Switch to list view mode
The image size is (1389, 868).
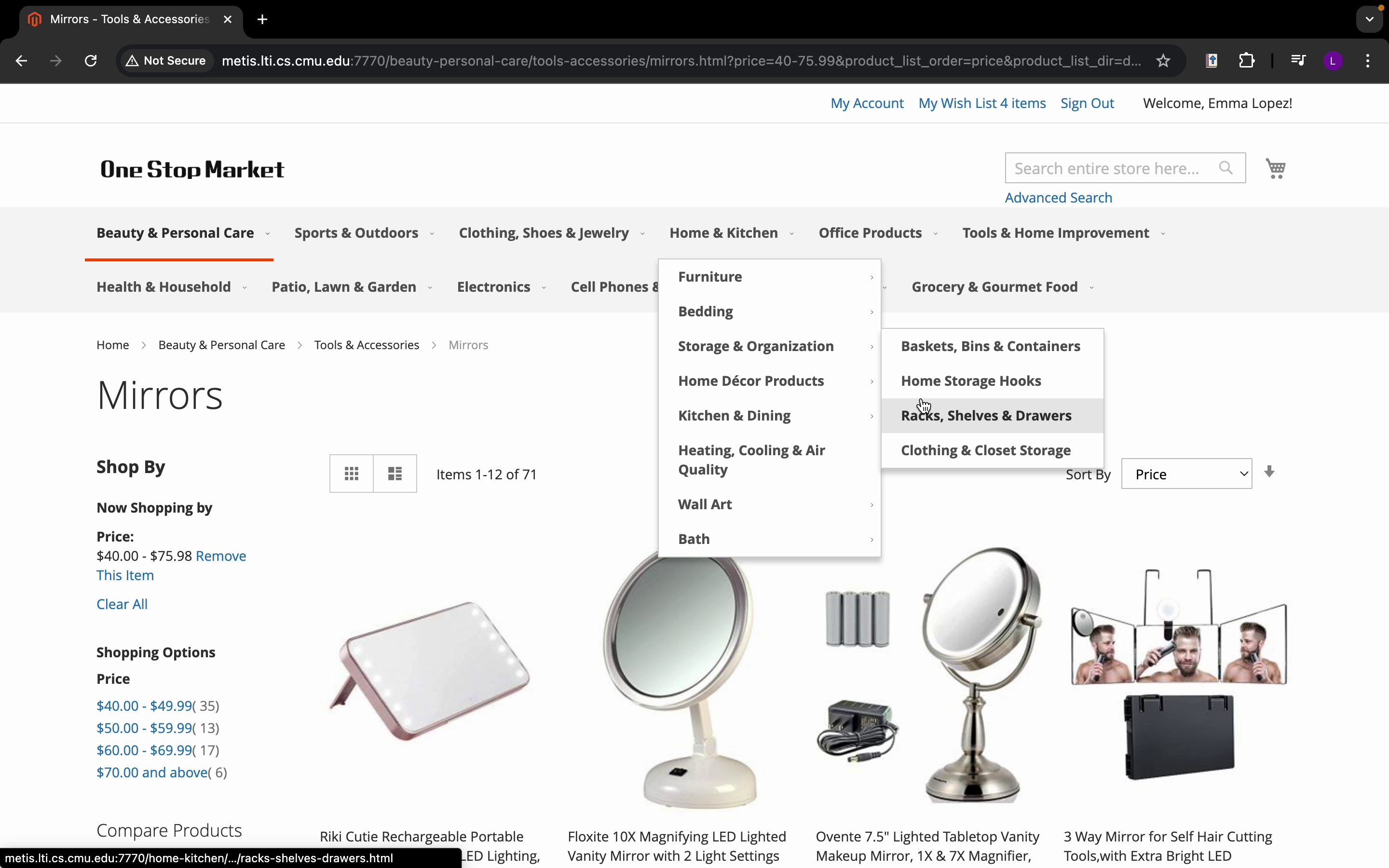point(395,474)
